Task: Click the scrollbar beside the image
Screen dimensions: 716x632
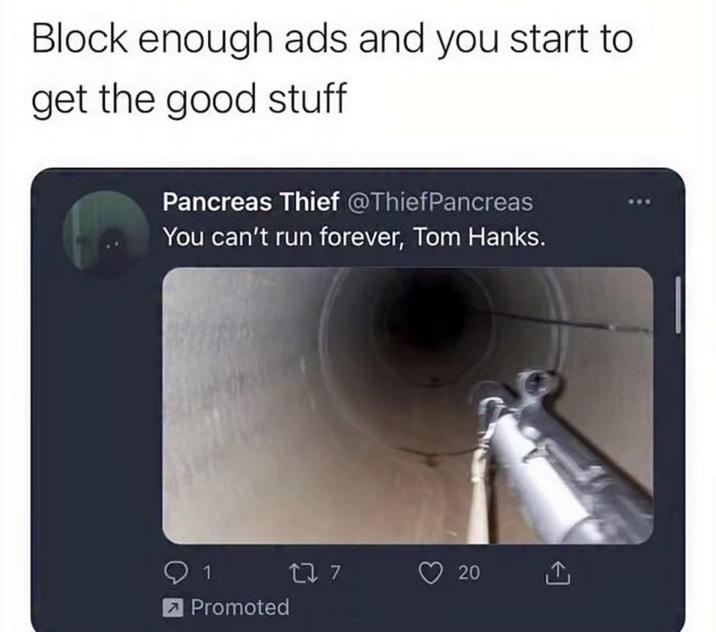Action: [x=678, y=304]
